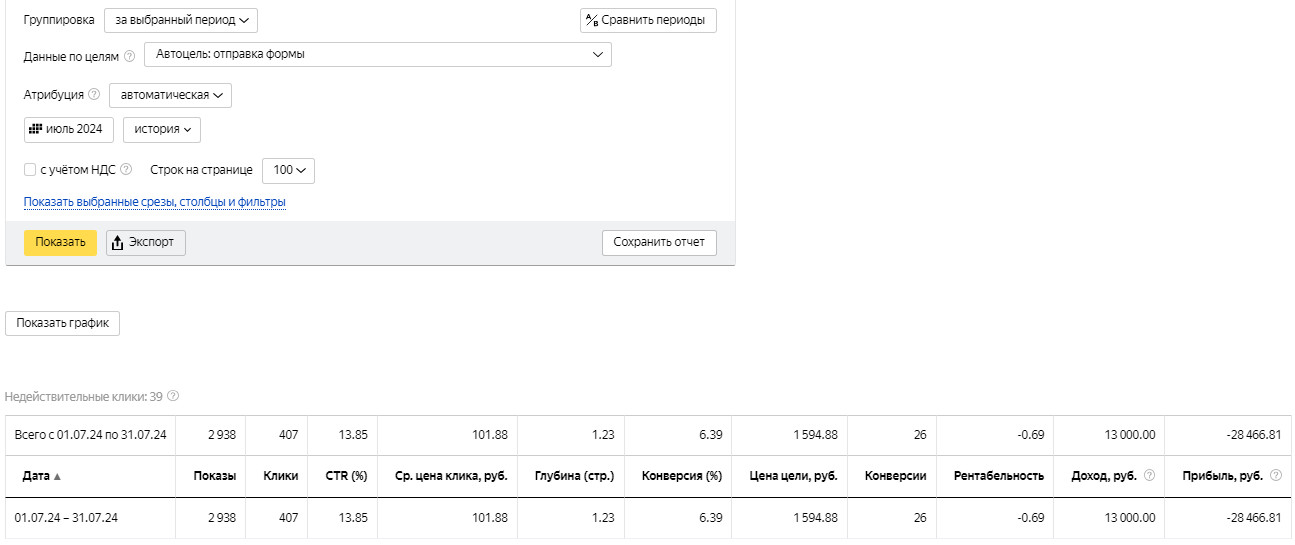Click help icon in Прибыль, руб. column header
Image resolution: width=1295 pixels, height=545 pixels.
(x=1275, y=476)
